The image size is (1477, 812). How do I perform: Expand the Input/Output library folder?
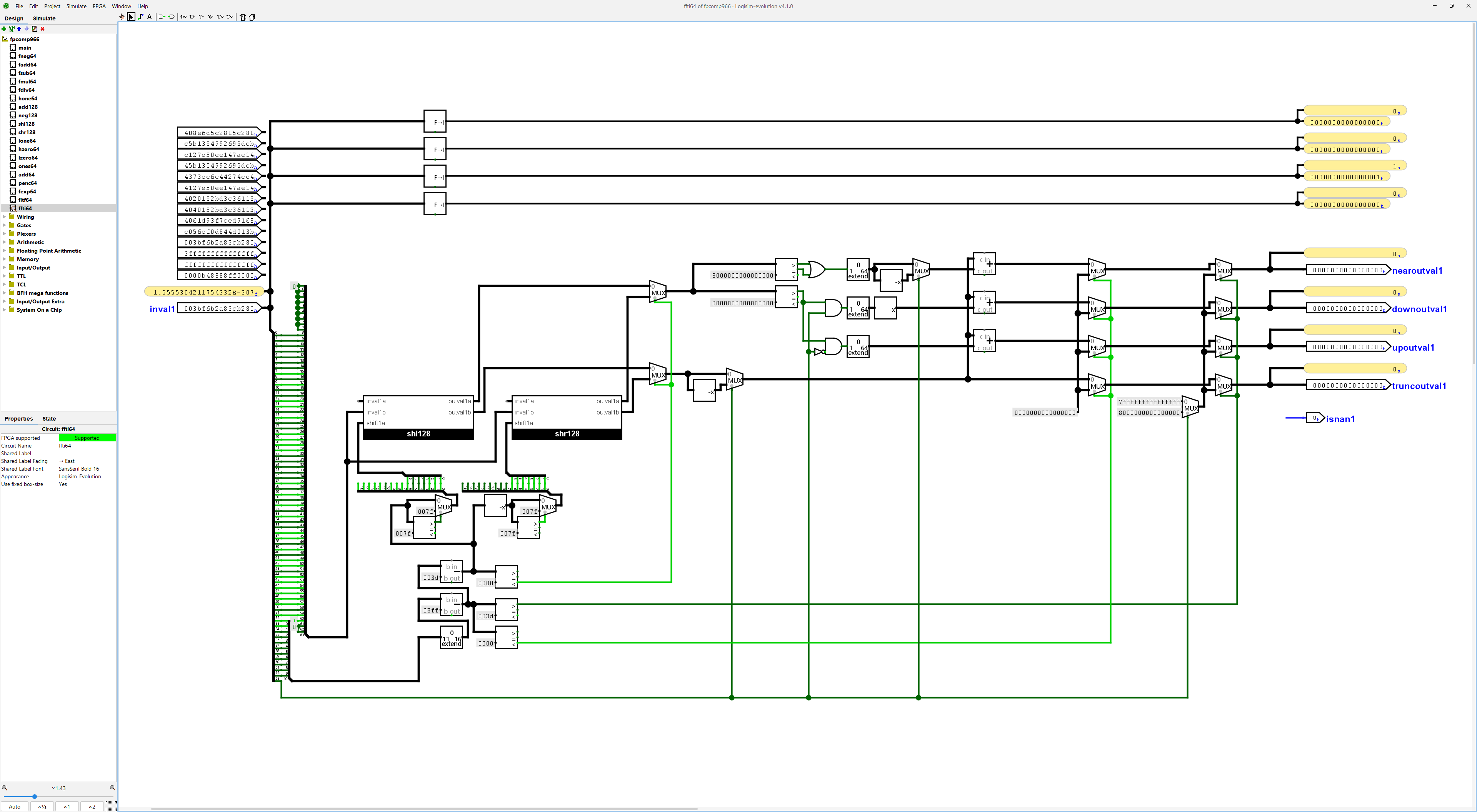coord(5,268)
